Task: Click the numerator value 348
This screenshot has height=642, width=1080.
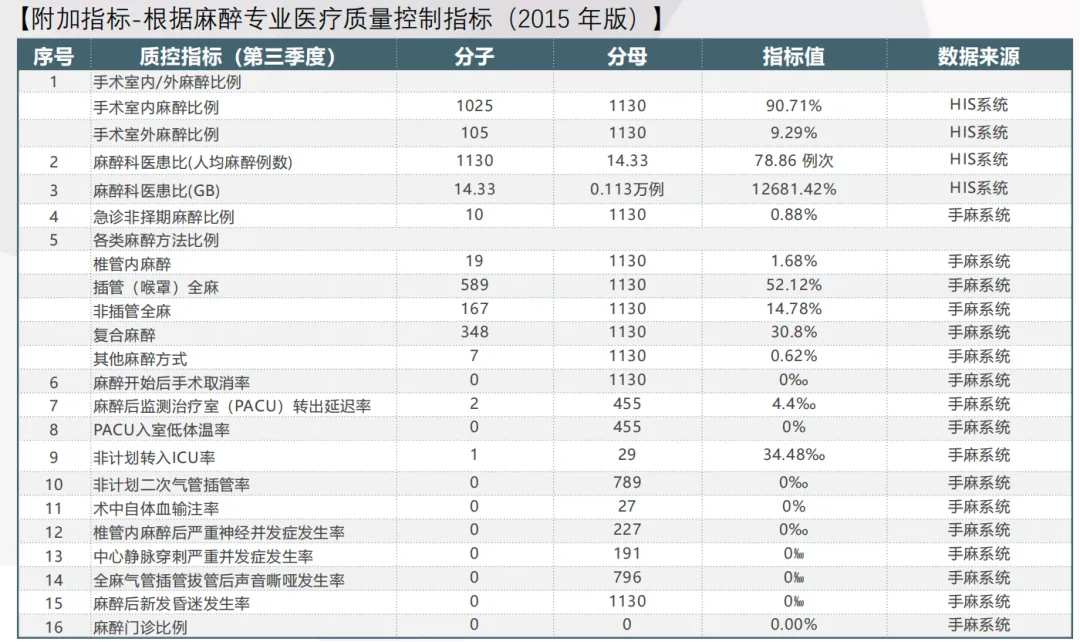Action: pos(475,332)
